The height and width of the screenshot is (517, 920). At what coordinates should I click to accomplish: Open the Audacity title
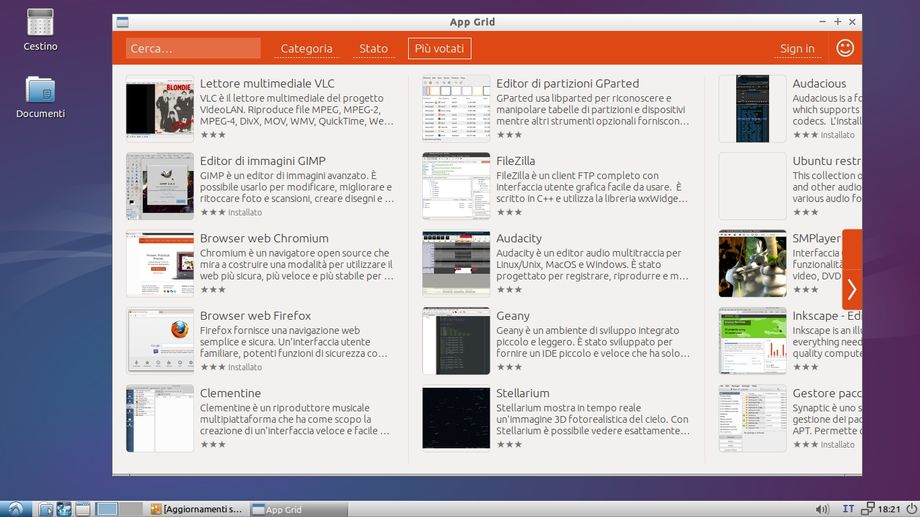point(519,238)
